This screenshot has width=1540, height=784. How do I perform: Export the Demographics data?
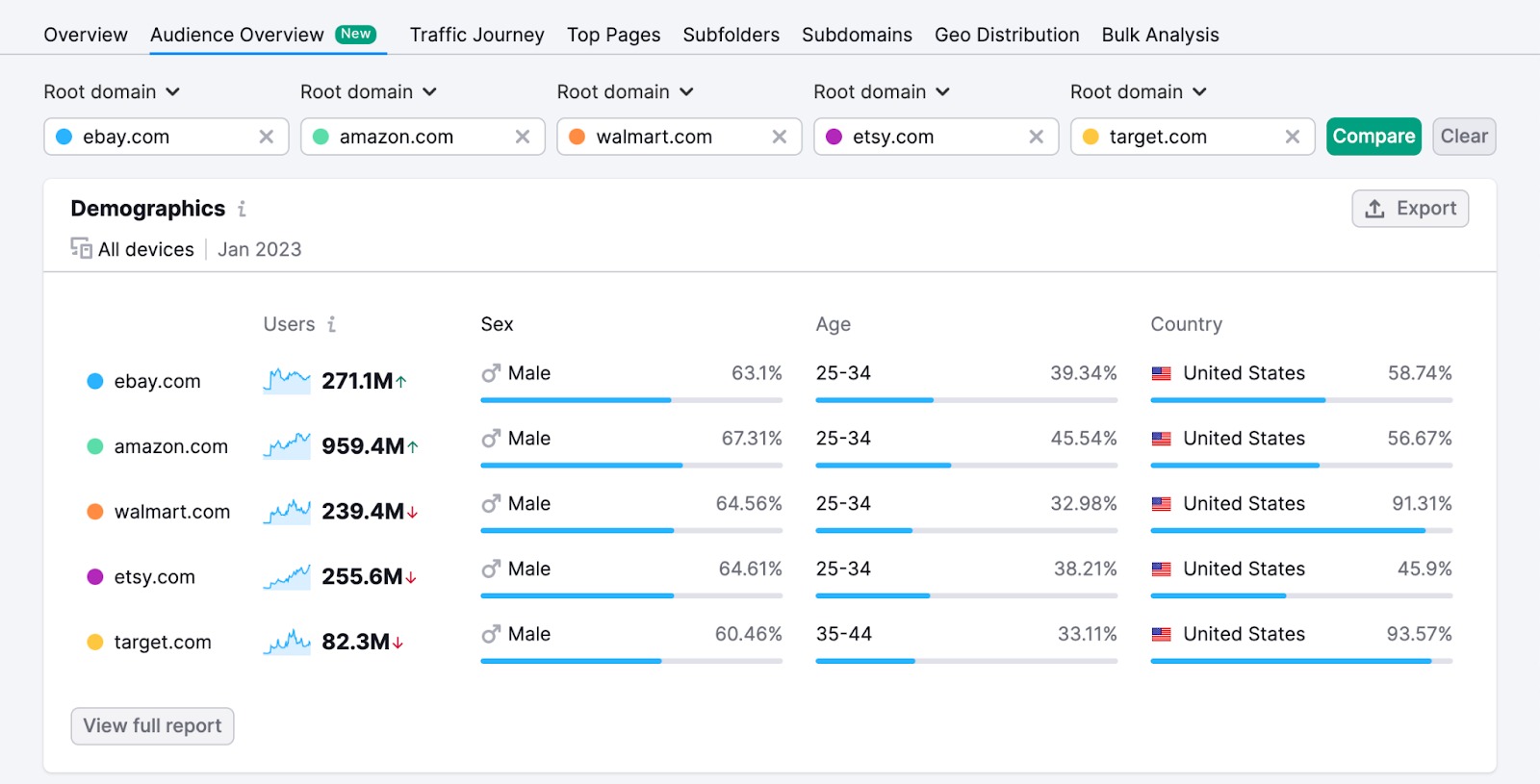coord(1410,209)
